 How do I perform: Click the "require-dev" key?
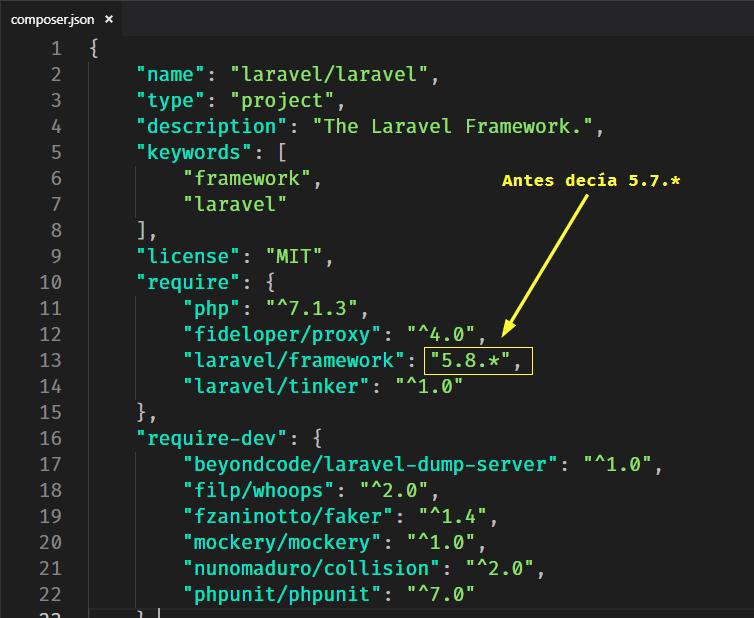click(x=212, y=438)
